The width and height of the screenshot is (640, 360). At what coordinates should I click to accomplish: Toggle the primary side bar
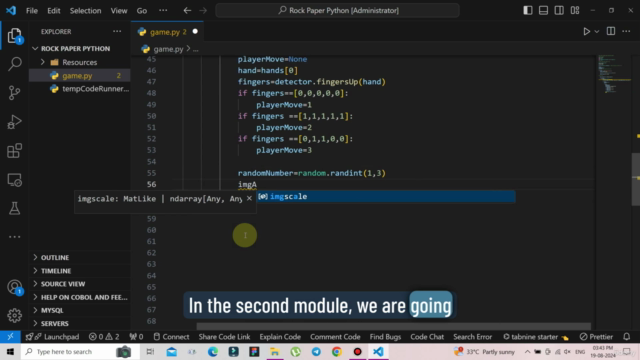(528, 10)
